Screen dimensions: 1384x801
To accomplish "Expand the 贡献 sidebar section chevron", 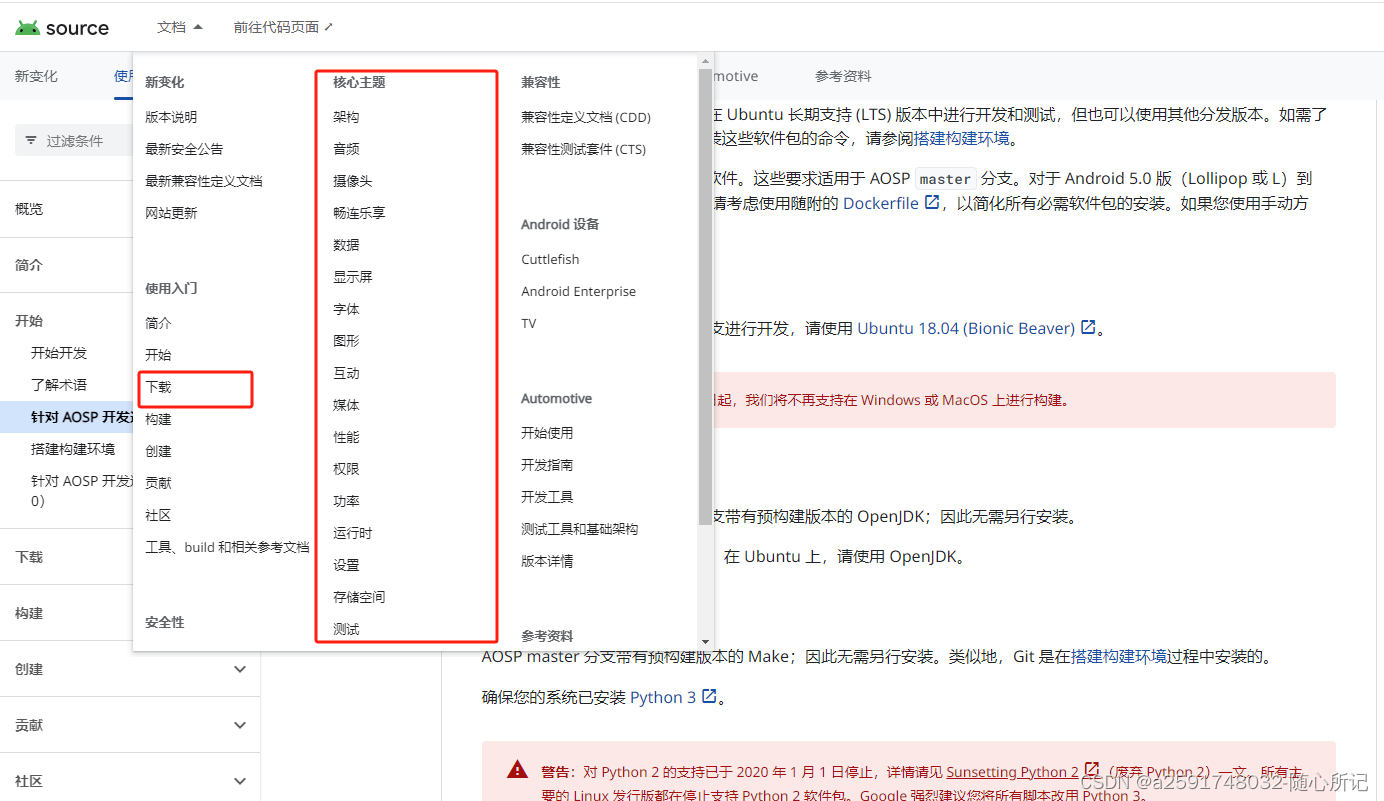I will pos(240,725).
